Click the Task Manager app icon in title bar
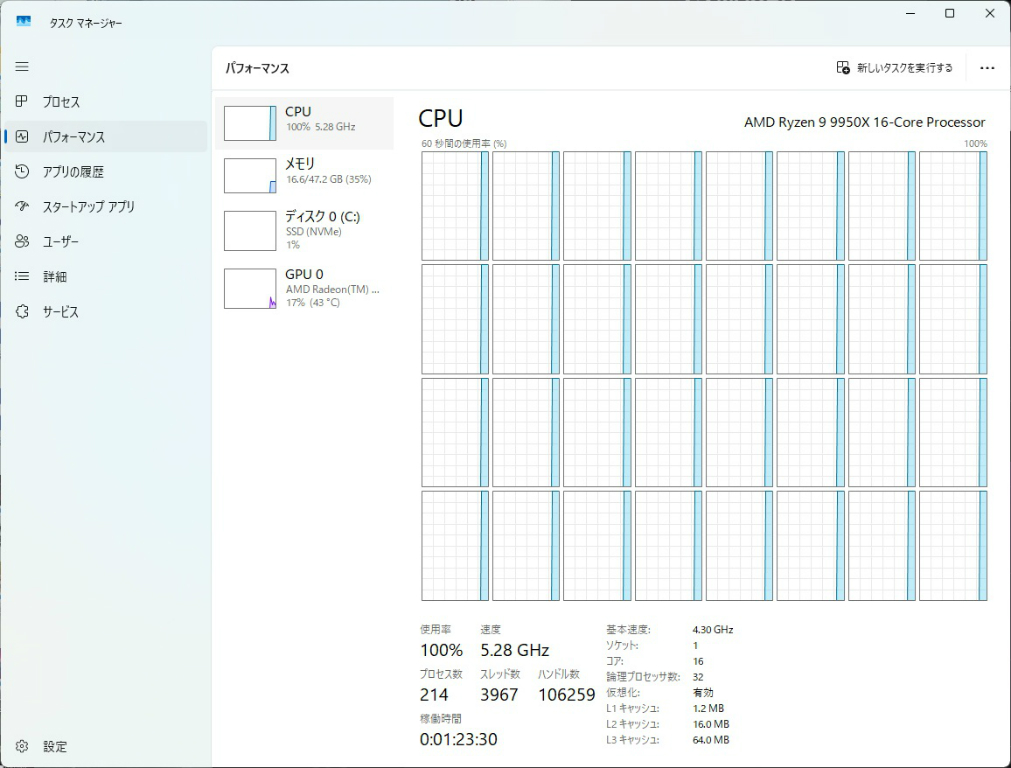The image size is (1011, 768). pos(24,22)
